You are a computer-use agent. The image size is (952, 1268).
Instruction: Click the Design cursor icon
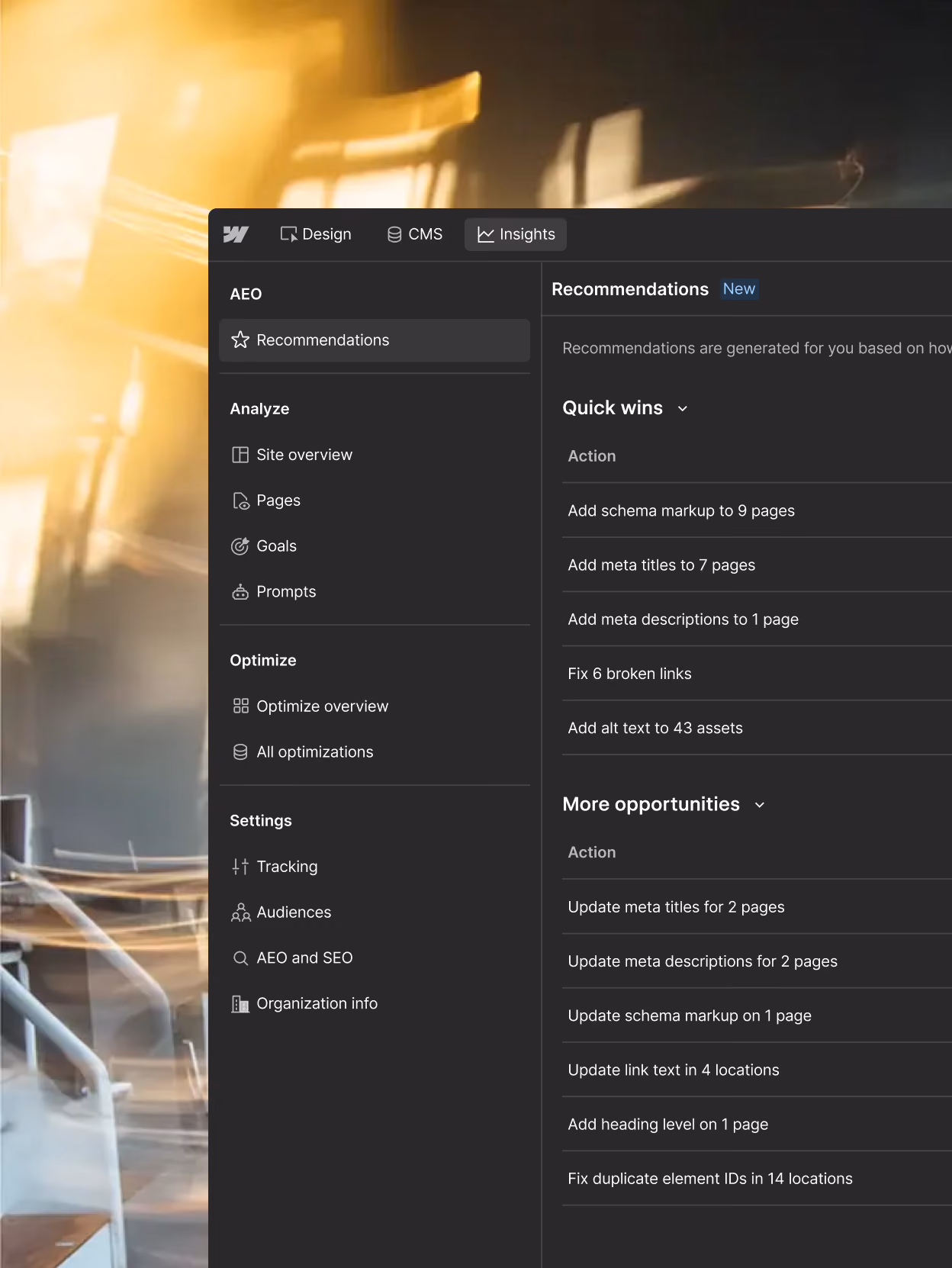288,234
